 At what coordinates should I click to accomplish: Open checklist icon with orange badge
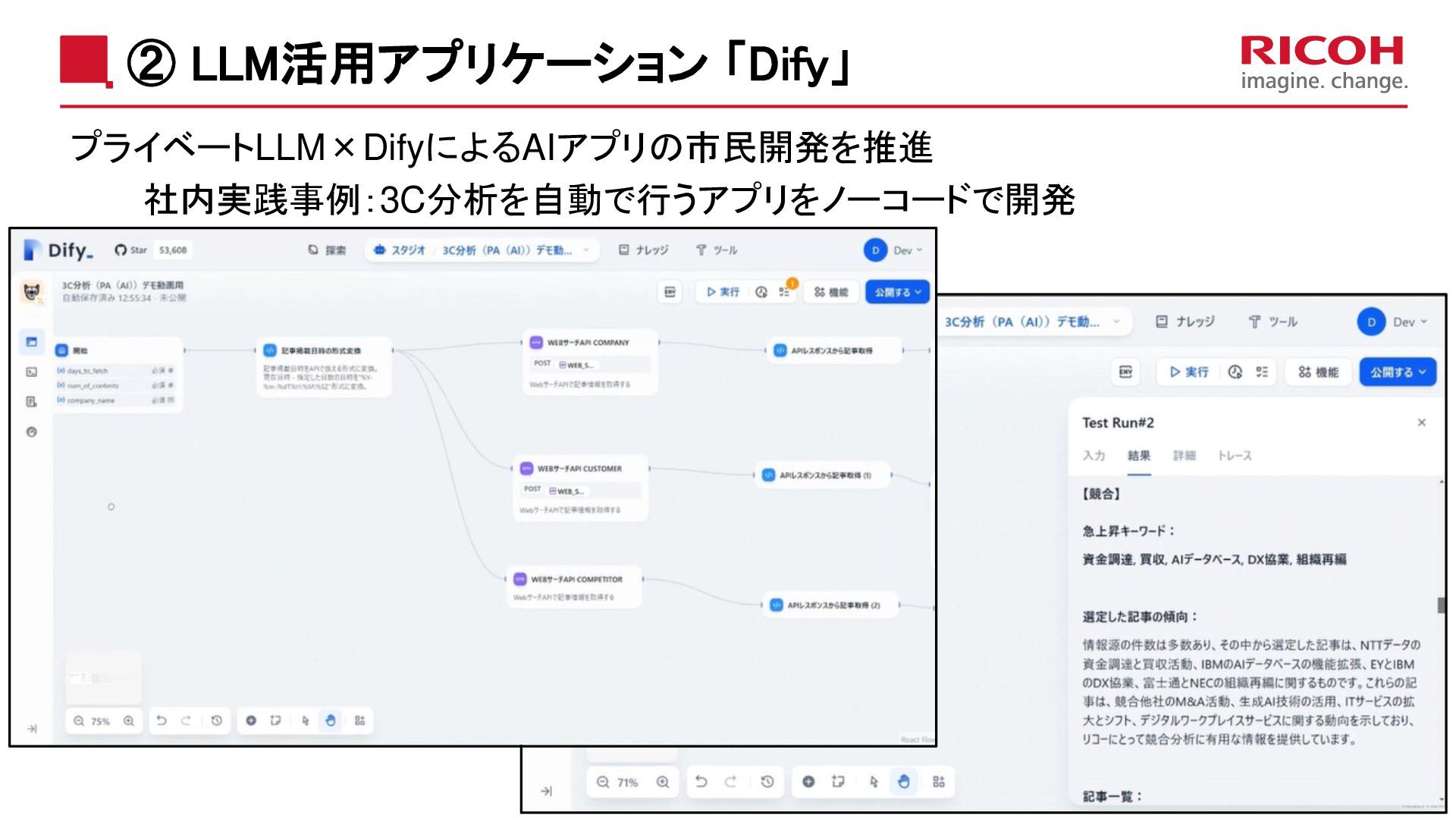pyautogui.click(x=784, y=292)
